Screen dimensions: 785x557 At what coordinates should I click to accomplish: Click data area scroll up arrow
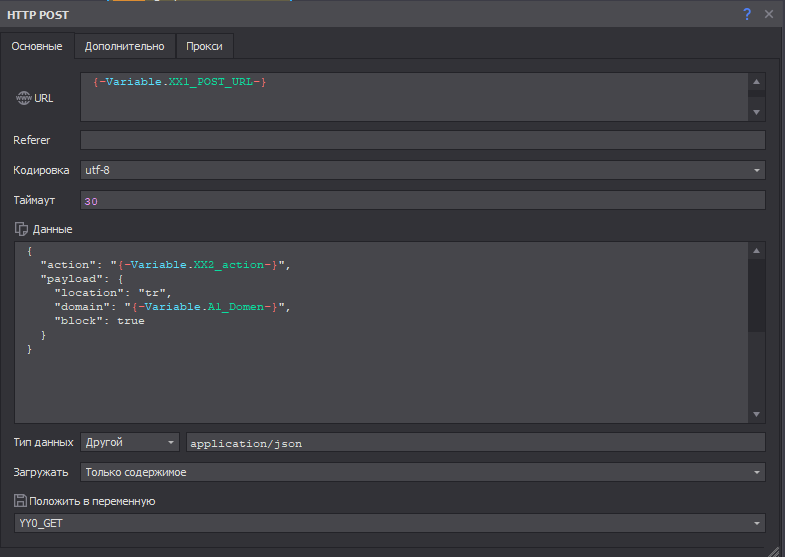[757, 251]
